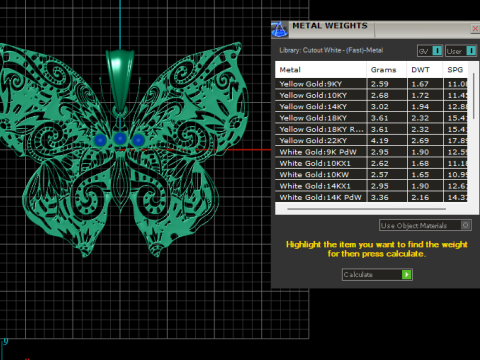Click the Calculate button
The height and width of the screenshot is (360, 480).
coord(377,275)
